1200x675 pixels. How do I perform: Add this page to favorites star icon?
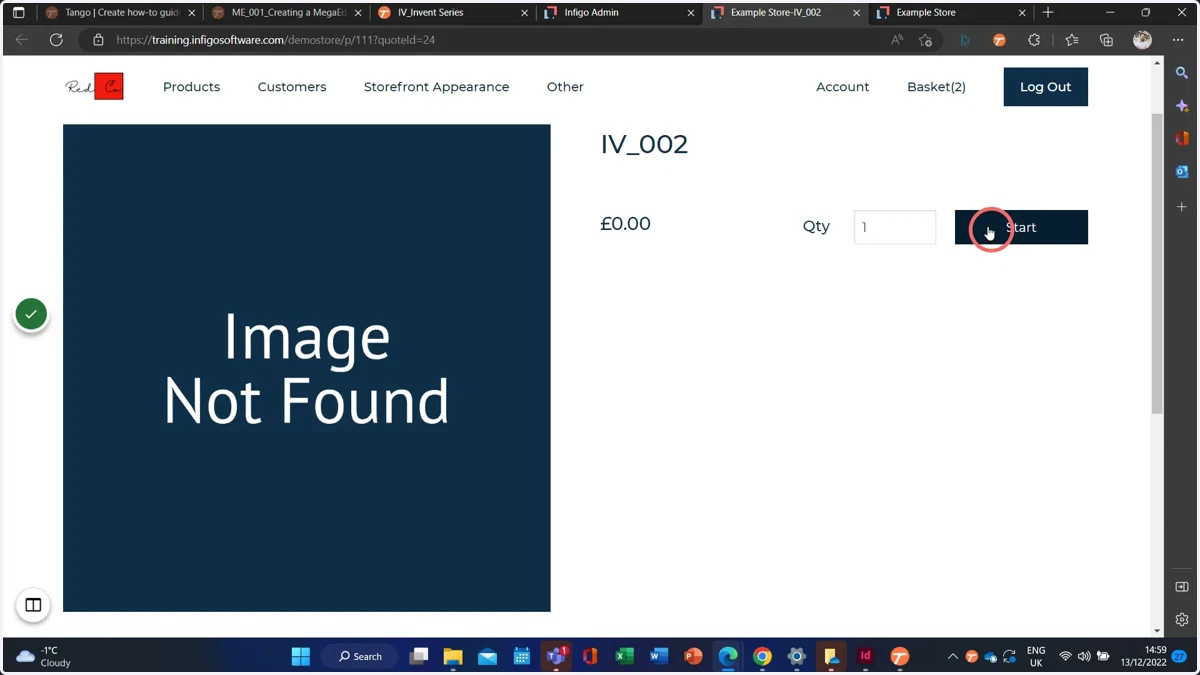(925, 40)
